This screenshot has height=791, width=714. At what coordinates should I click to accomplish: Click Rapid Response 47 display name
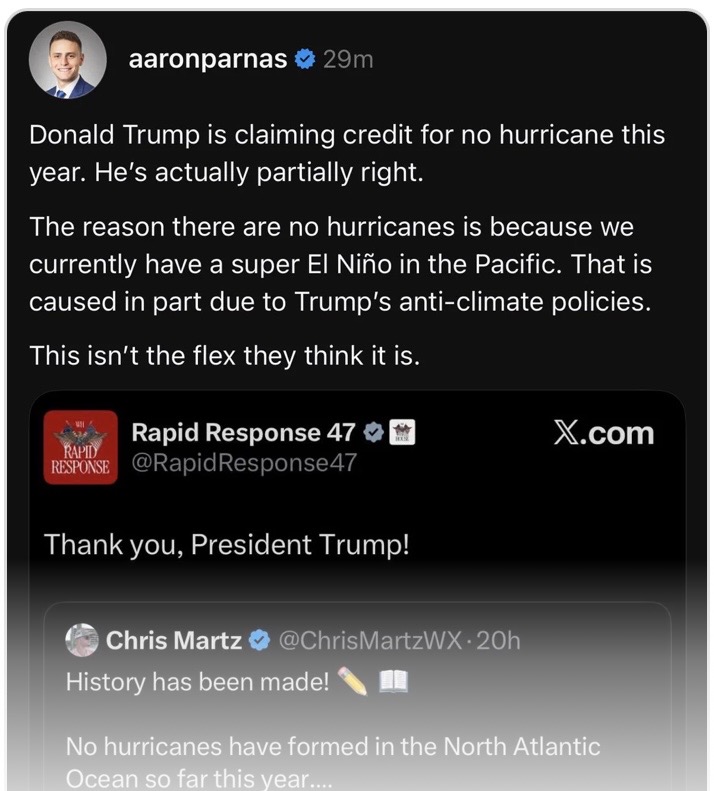point(244,432)
